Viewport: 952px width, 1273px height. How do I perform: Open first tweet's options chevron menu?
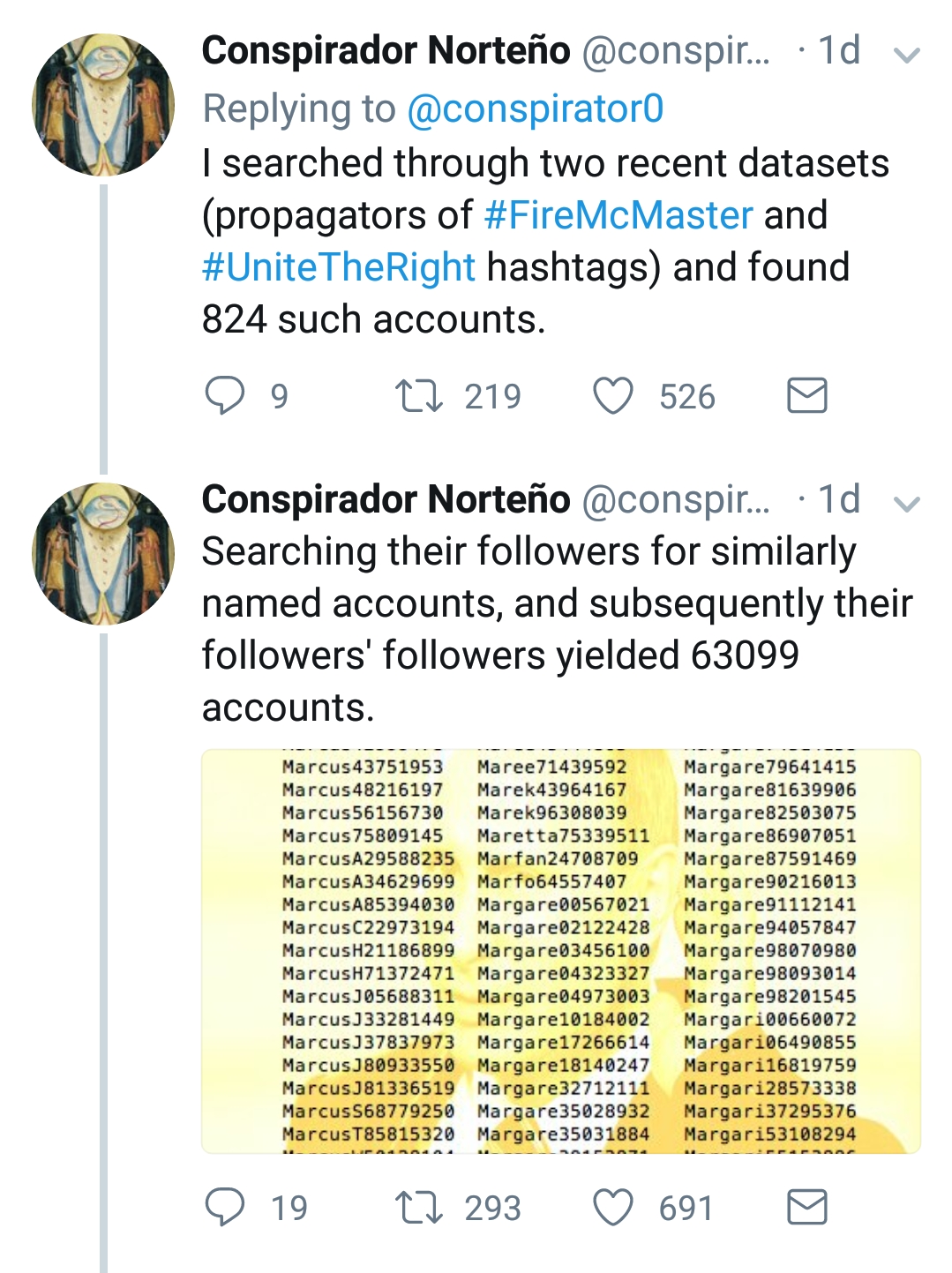pyautogui.click(x=907, y=56)
